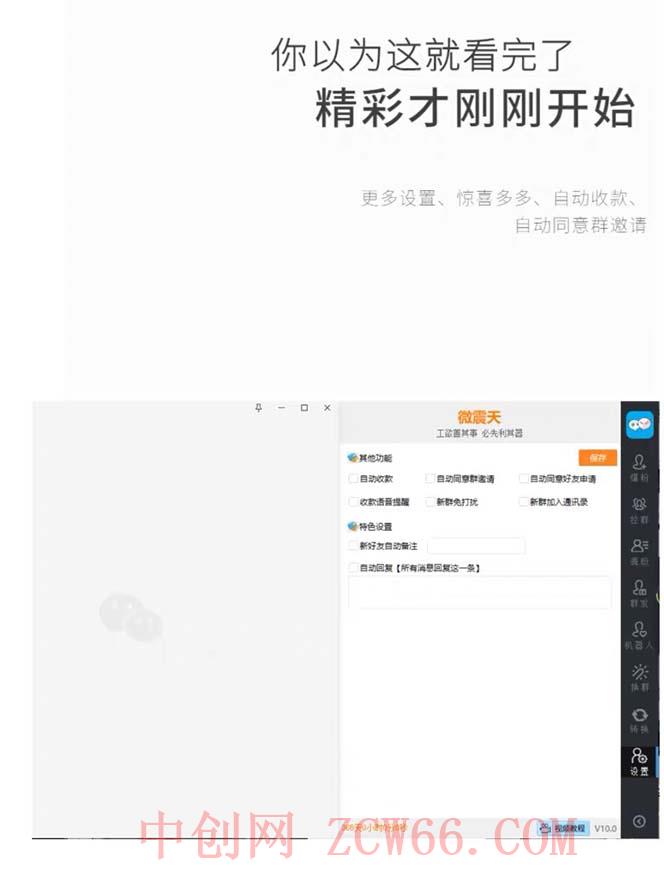Check the 自动回复 option
The width and height of the screenshot is (664, 885).
(353, 567)
